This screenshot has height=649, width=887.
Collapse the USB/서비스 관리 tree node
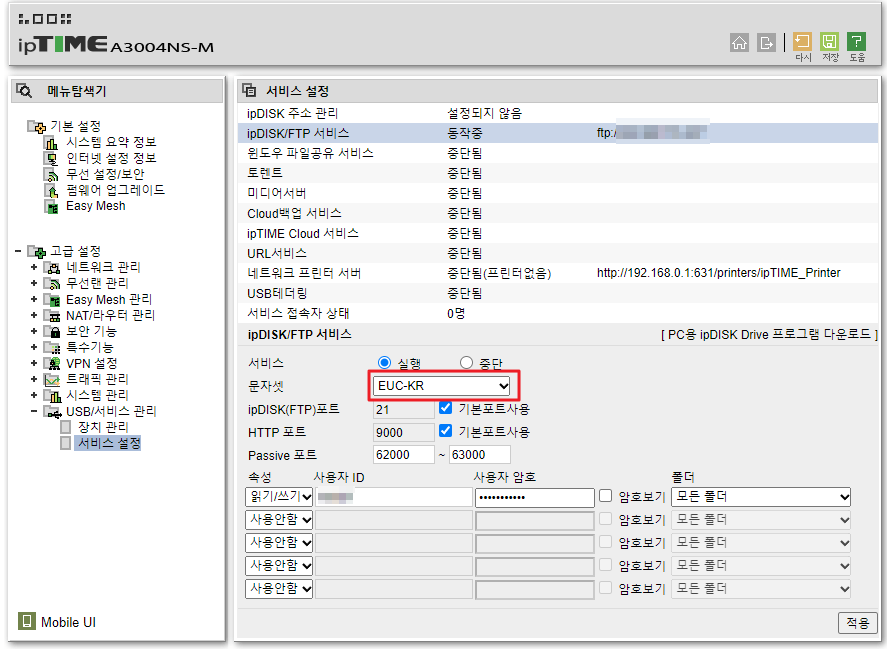(x=34, y=411)
